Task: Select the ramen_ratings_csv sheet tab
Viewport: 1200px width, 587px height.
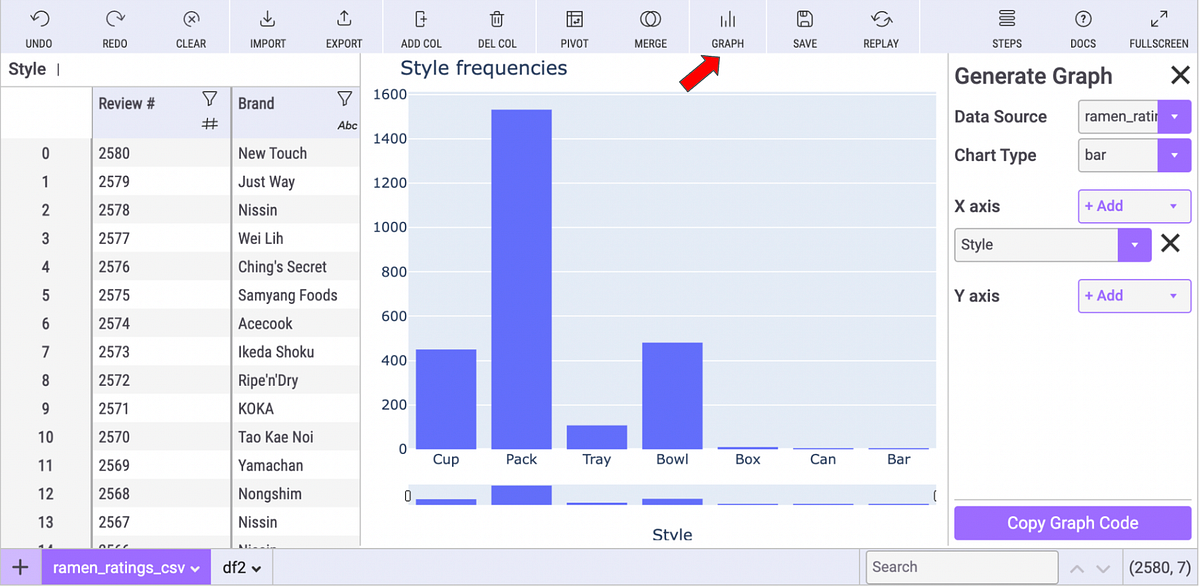Action: click(118, 567)
